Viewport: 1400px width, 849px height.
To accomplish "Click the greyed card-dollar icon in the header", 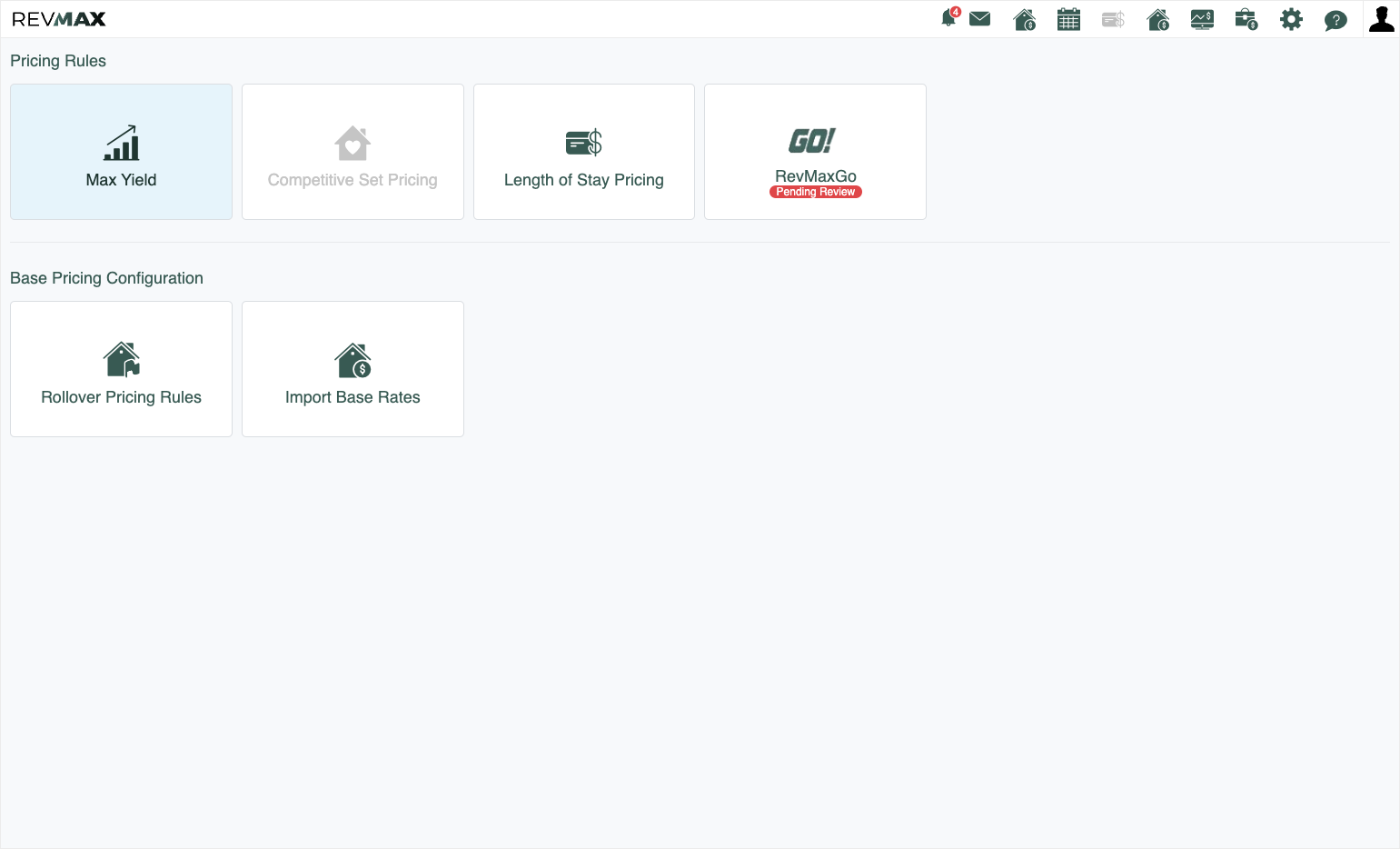I will click(1113, 19).
